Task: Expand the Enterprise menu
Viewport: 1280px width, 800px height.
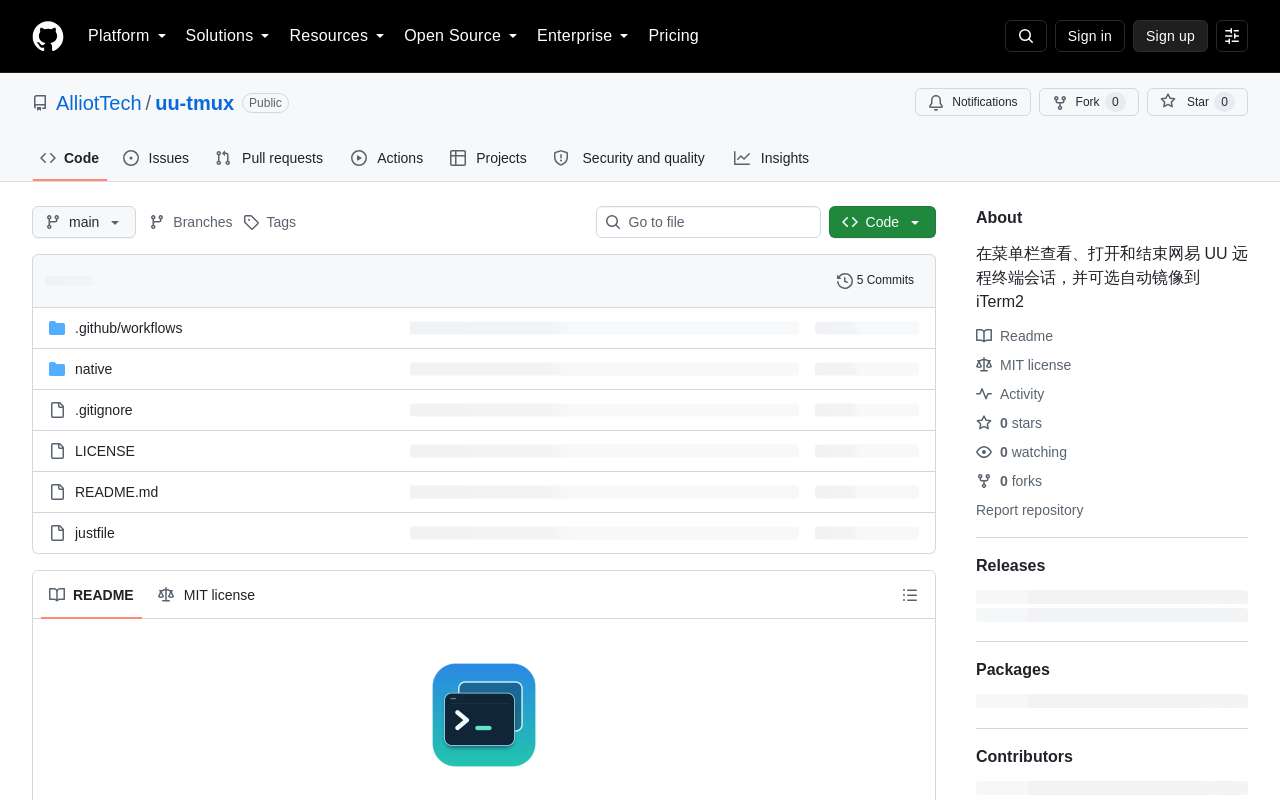Action: pos(583,36)
